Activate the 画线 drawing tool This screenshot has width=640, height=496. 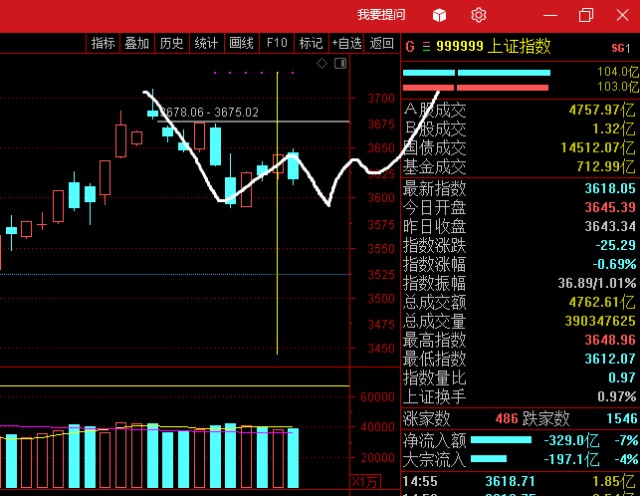coord(241,43)
